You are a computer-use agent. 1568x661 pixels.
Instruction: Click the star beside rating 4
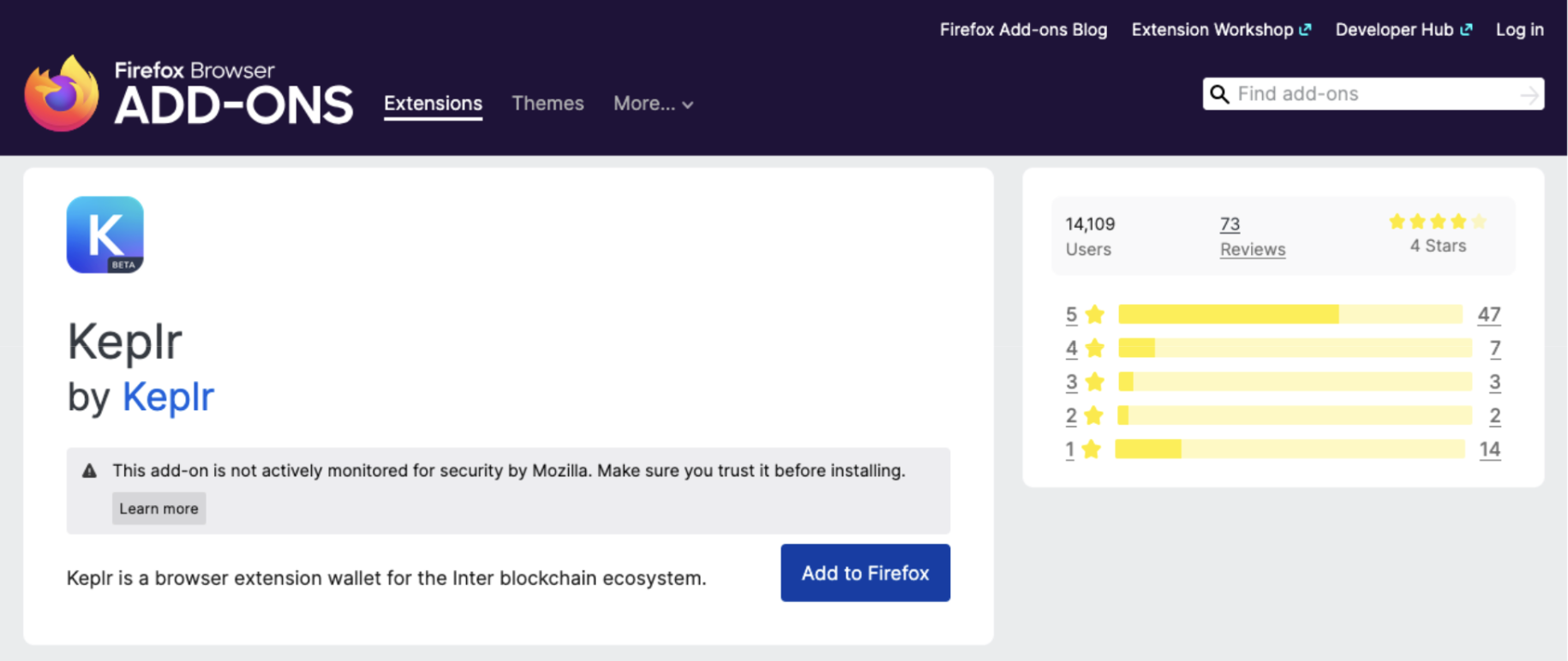(1094, 348)
